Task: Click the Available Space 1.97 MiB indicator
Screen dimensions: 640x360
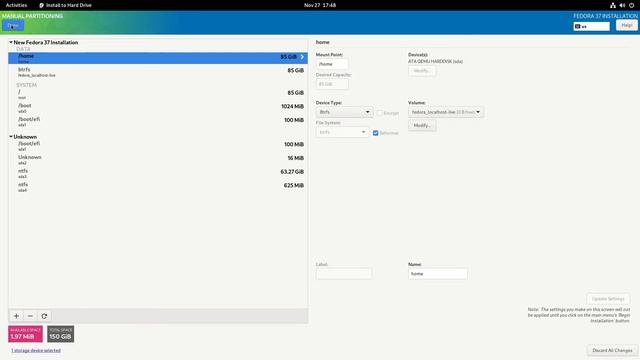Action: pos(25,334)
